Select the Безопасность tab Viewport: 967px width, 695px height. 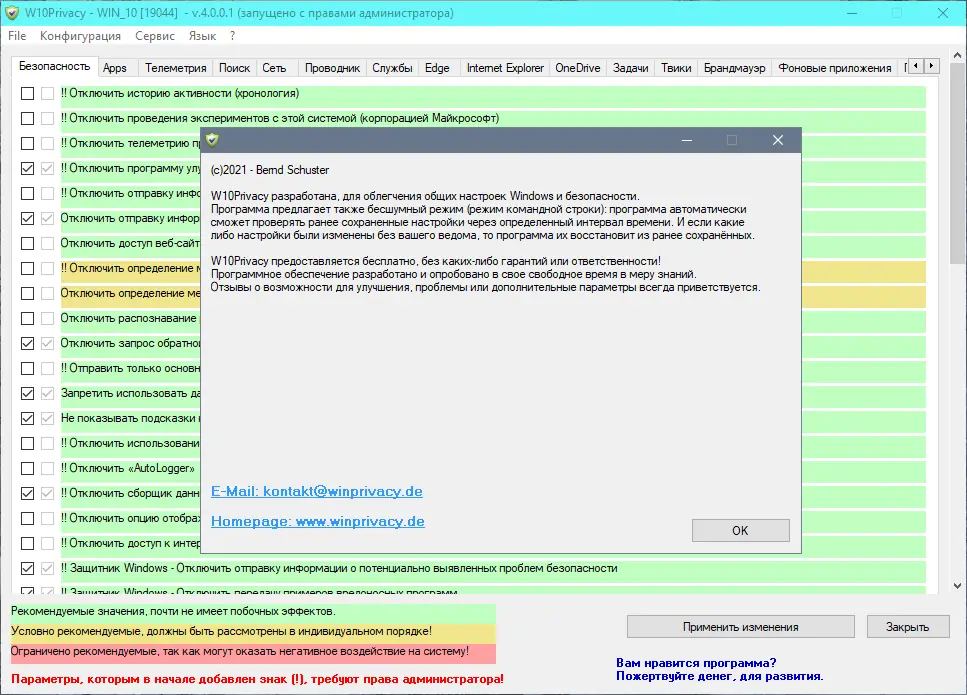54,66
